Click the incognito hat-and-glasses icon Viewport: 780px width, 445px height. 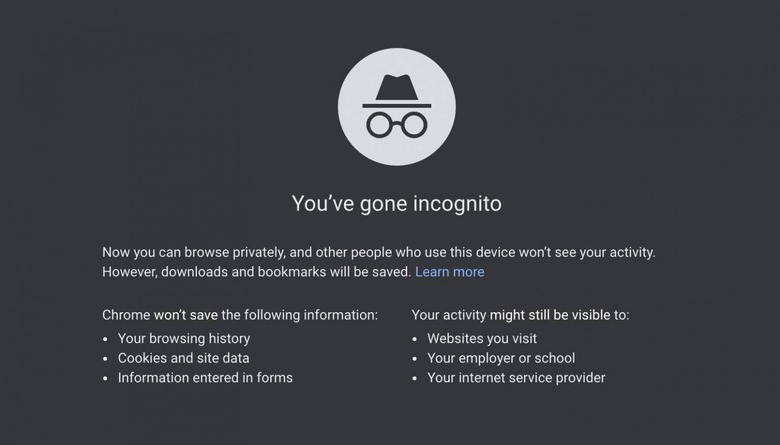click(396, 106)
